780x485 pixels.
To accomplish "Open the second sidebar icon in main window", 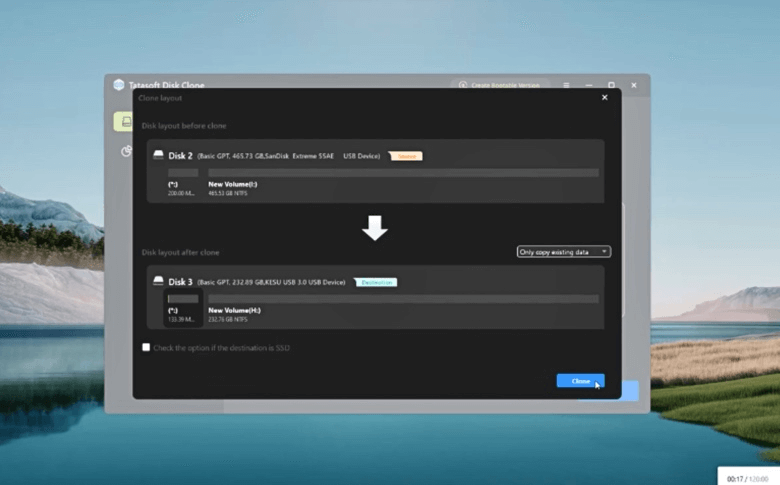I will click(x=126, y=151).
